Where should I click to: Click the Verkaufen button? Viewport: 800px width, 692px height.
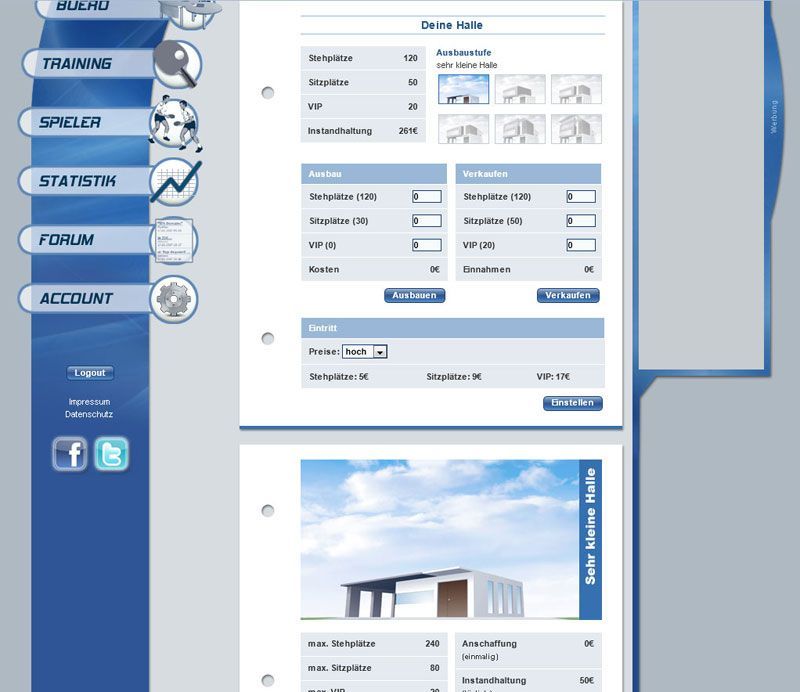tap(568, 295)
